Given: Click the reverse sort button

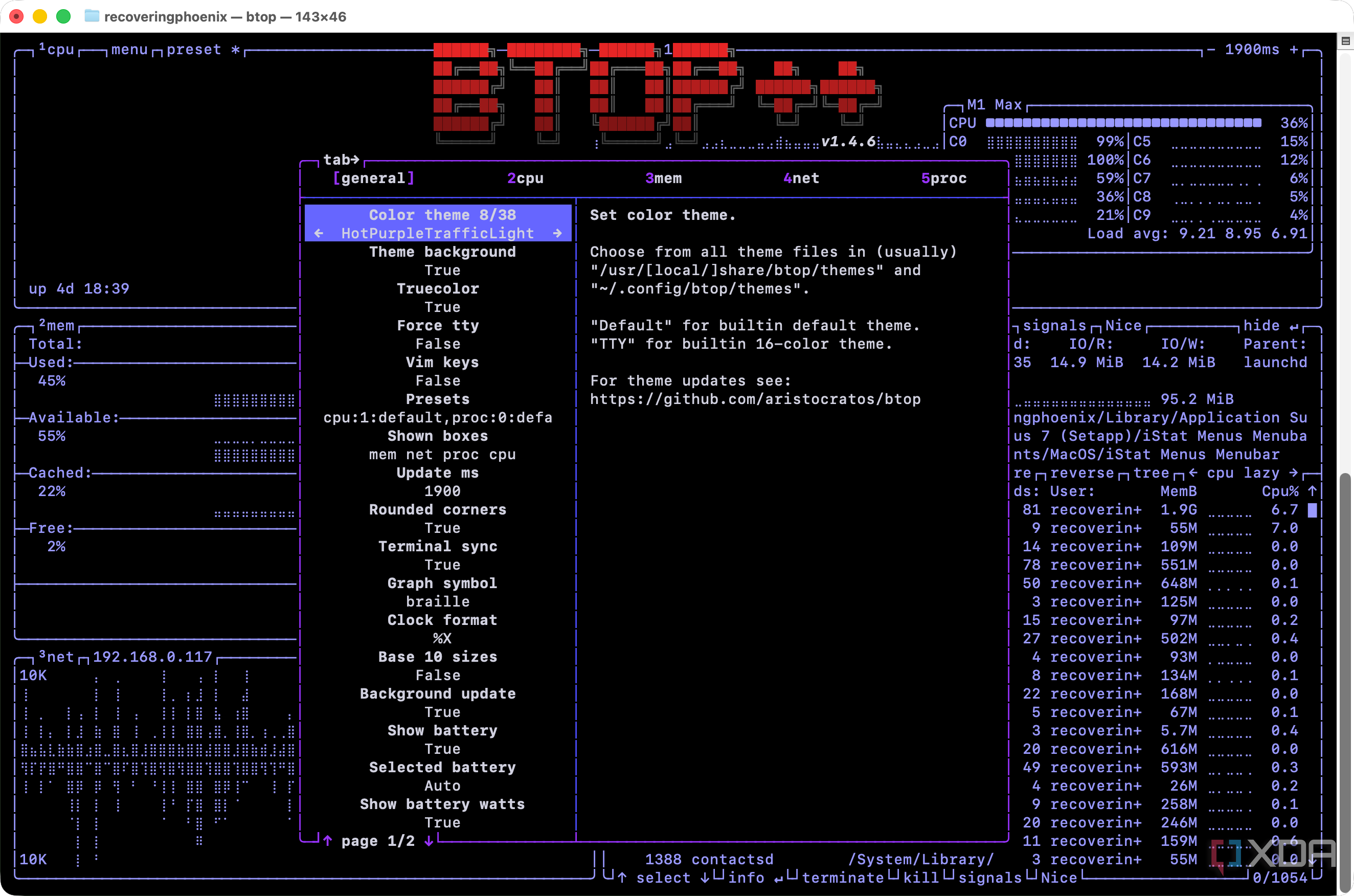Looking at the screenshot, I should click(1082, 473).
